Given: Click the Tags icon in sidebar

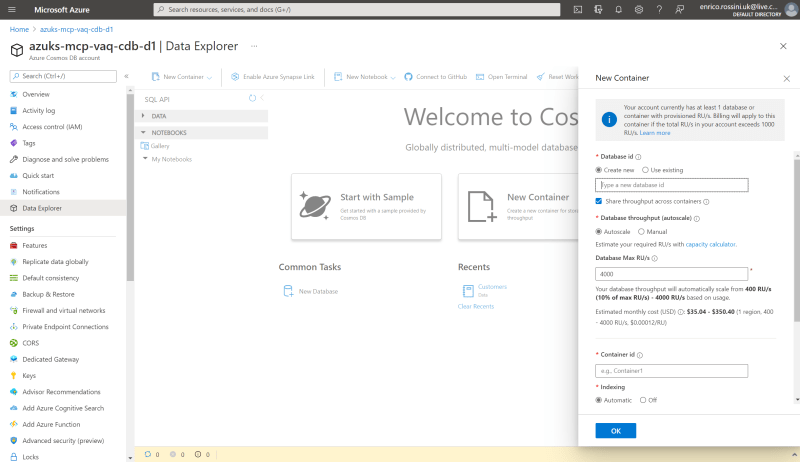Looking at the screenshot, I should (14, 143).
